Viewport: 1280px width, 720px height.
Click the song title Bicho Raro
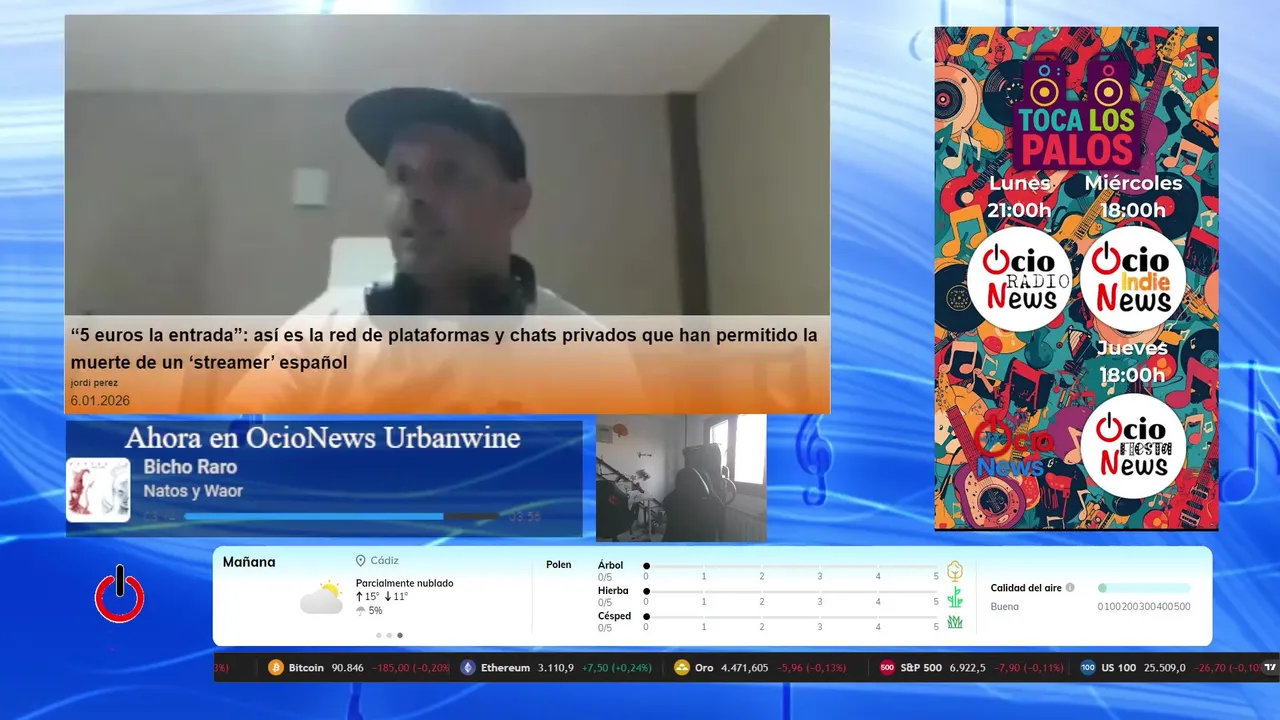click(190, 467)
